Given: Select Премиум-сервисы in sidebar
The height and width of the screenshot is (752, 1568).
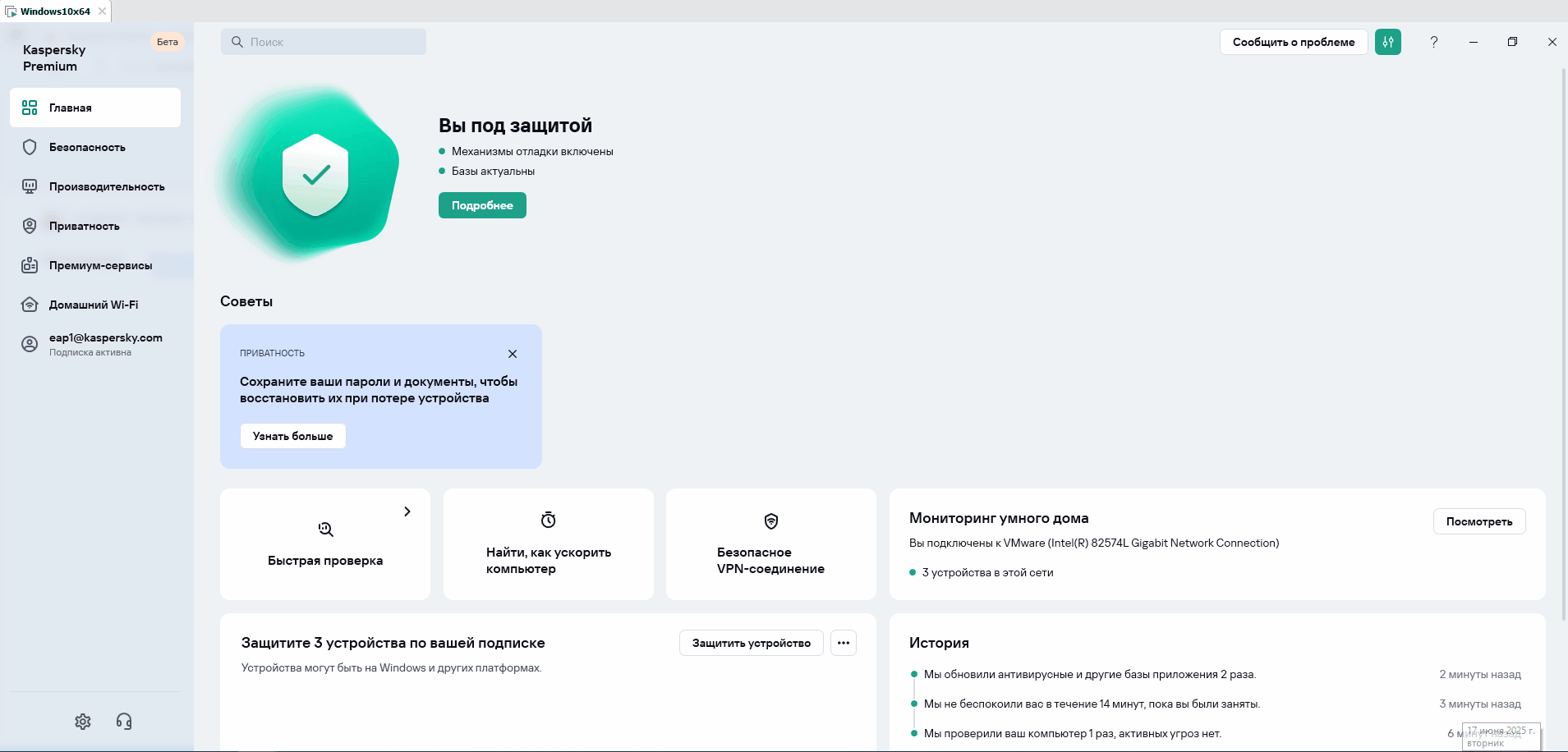Looking at the screenshot, I should (x=95, y=265).
